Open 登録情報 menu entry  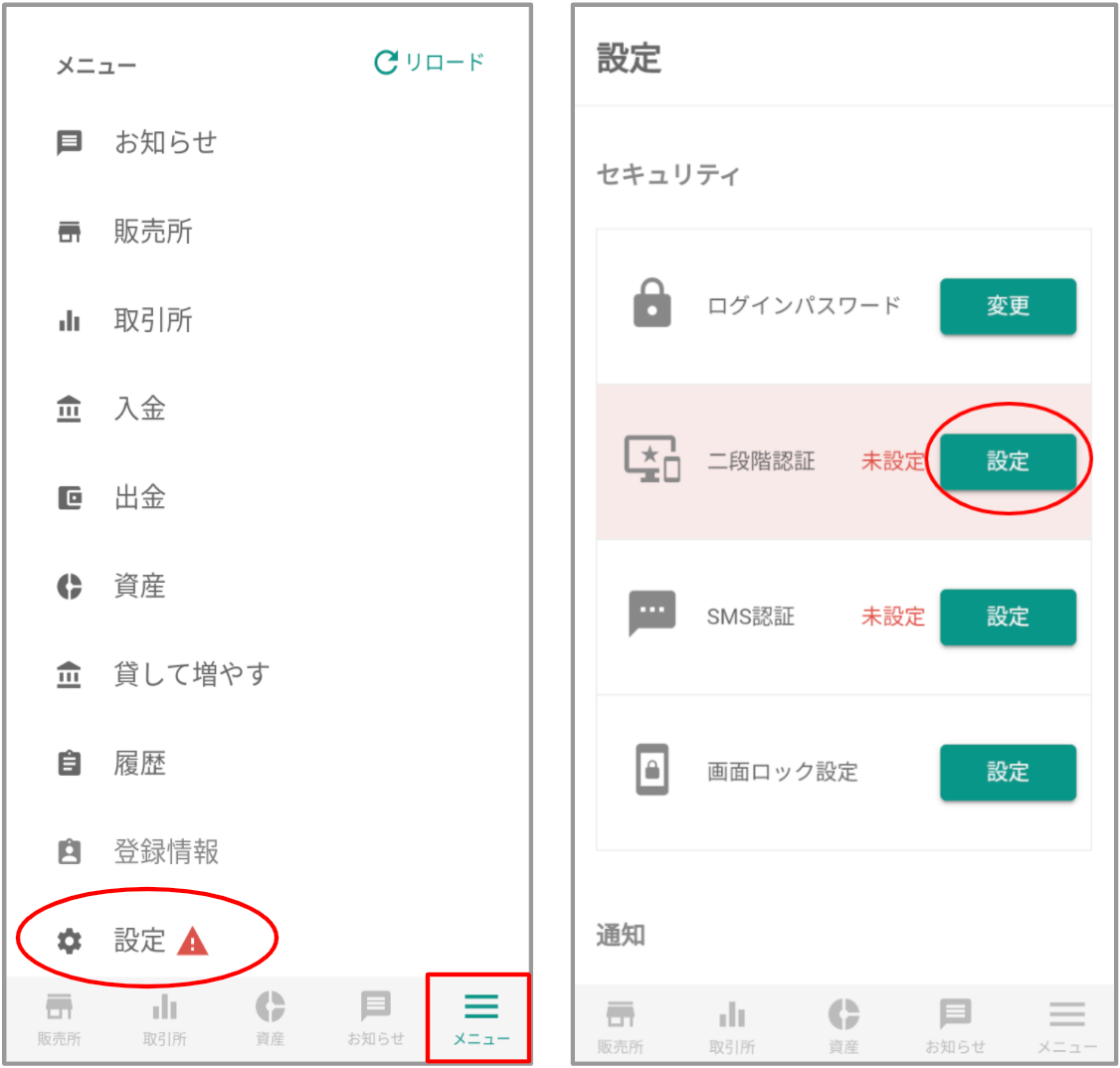pyautogui.click(x=166, y=851)
